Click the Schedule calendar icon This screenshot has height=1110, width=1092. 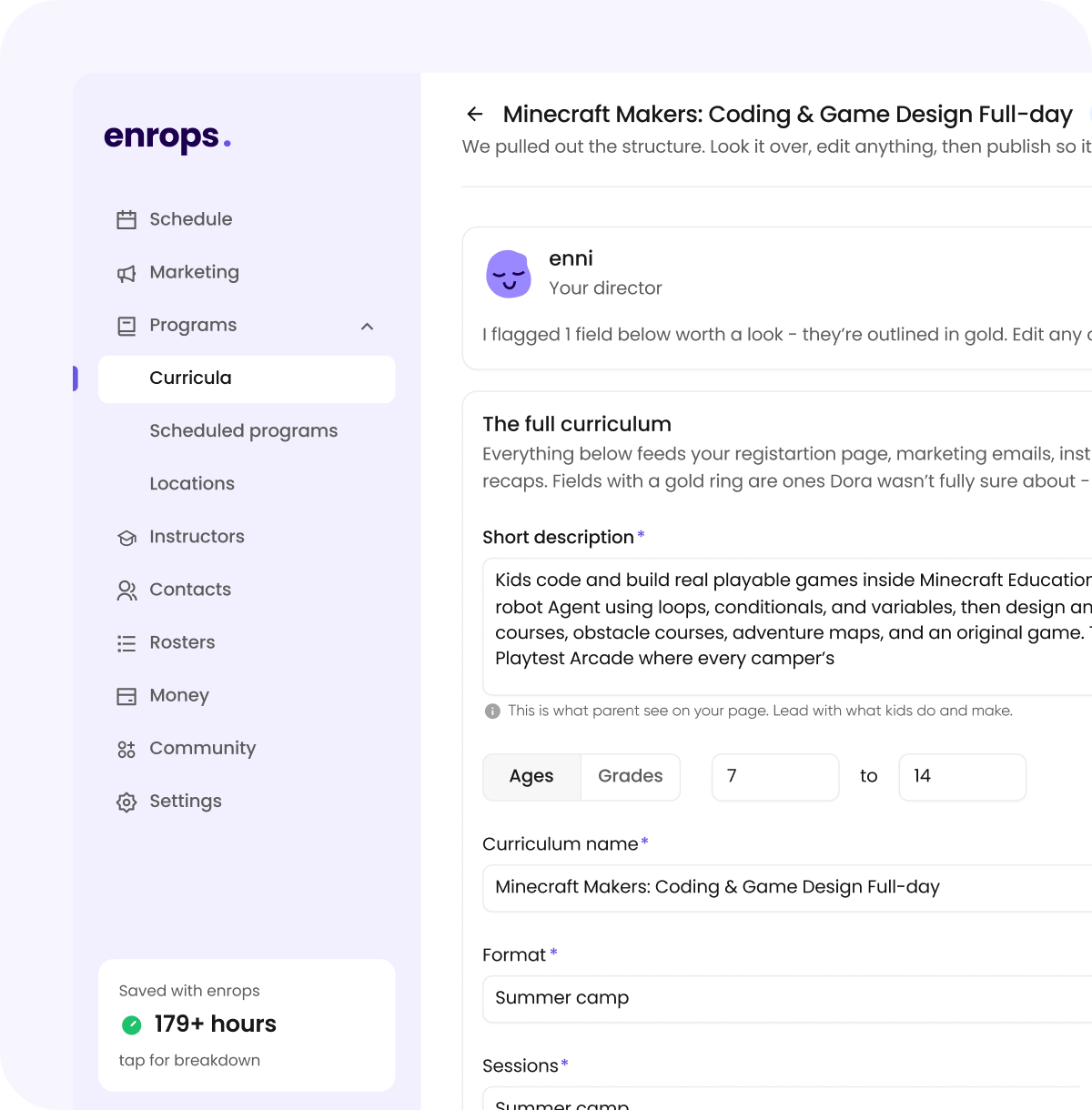point(126,219)
